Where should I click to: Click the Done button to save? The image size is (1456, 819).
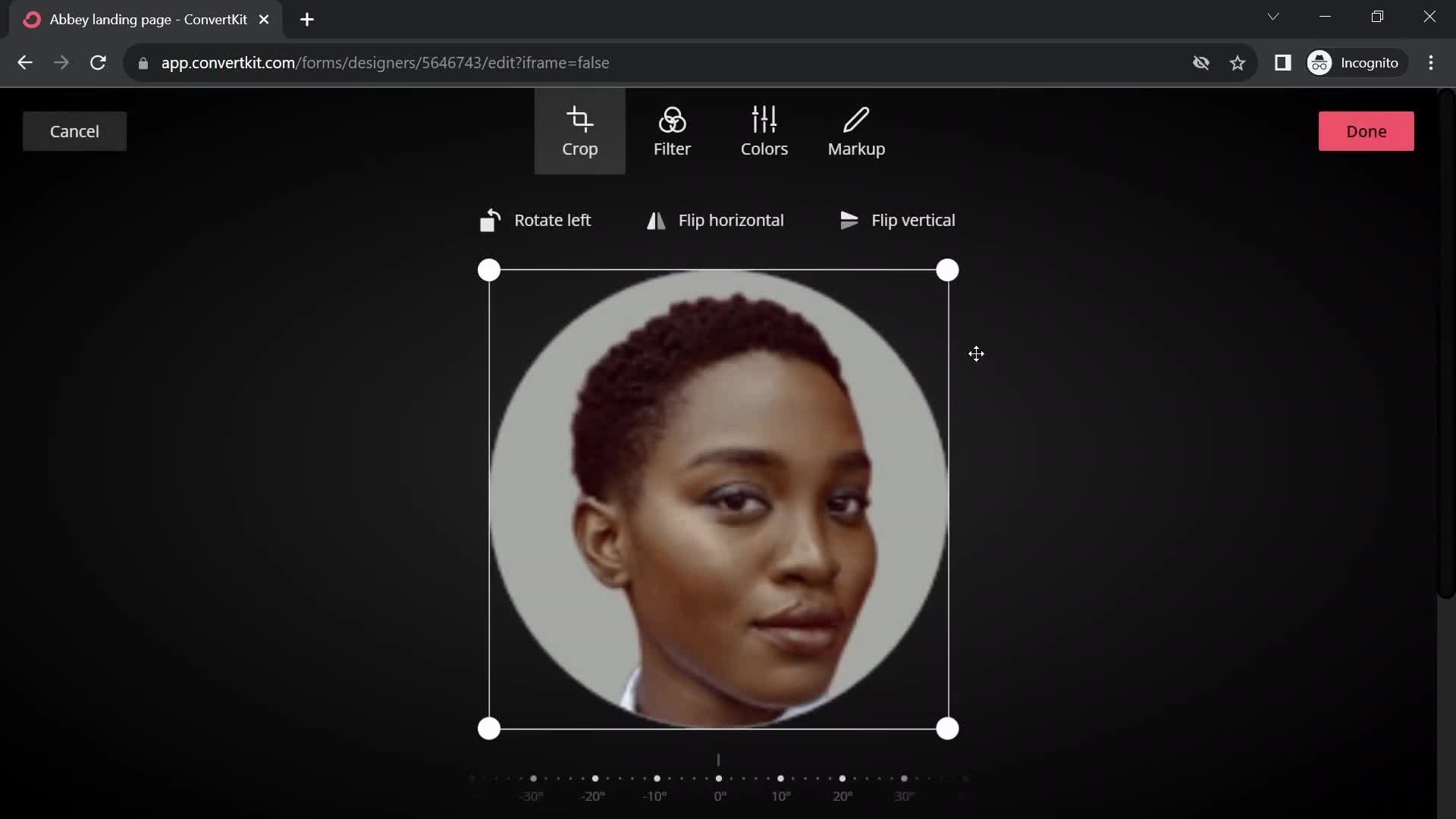point(1367,130)
